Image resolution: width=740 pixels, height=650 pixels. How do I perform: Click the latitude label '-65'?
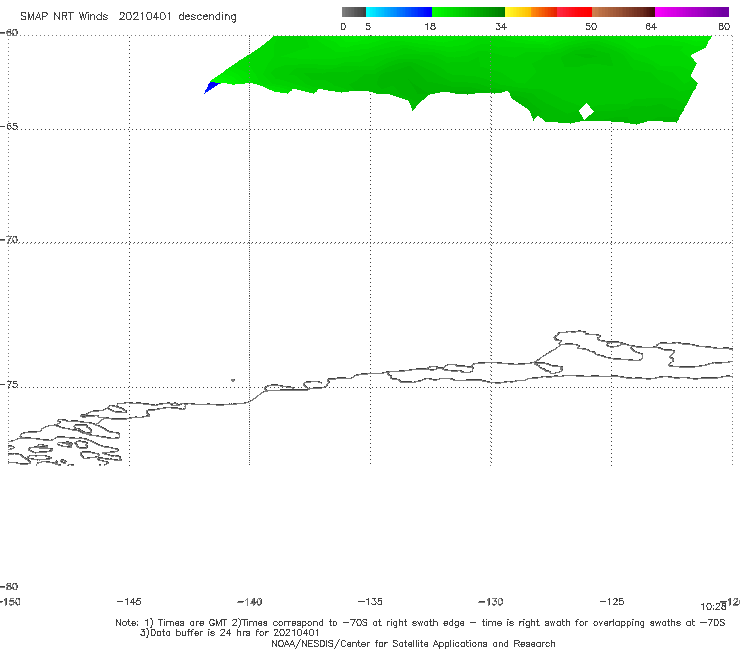(x=9, y=127)
